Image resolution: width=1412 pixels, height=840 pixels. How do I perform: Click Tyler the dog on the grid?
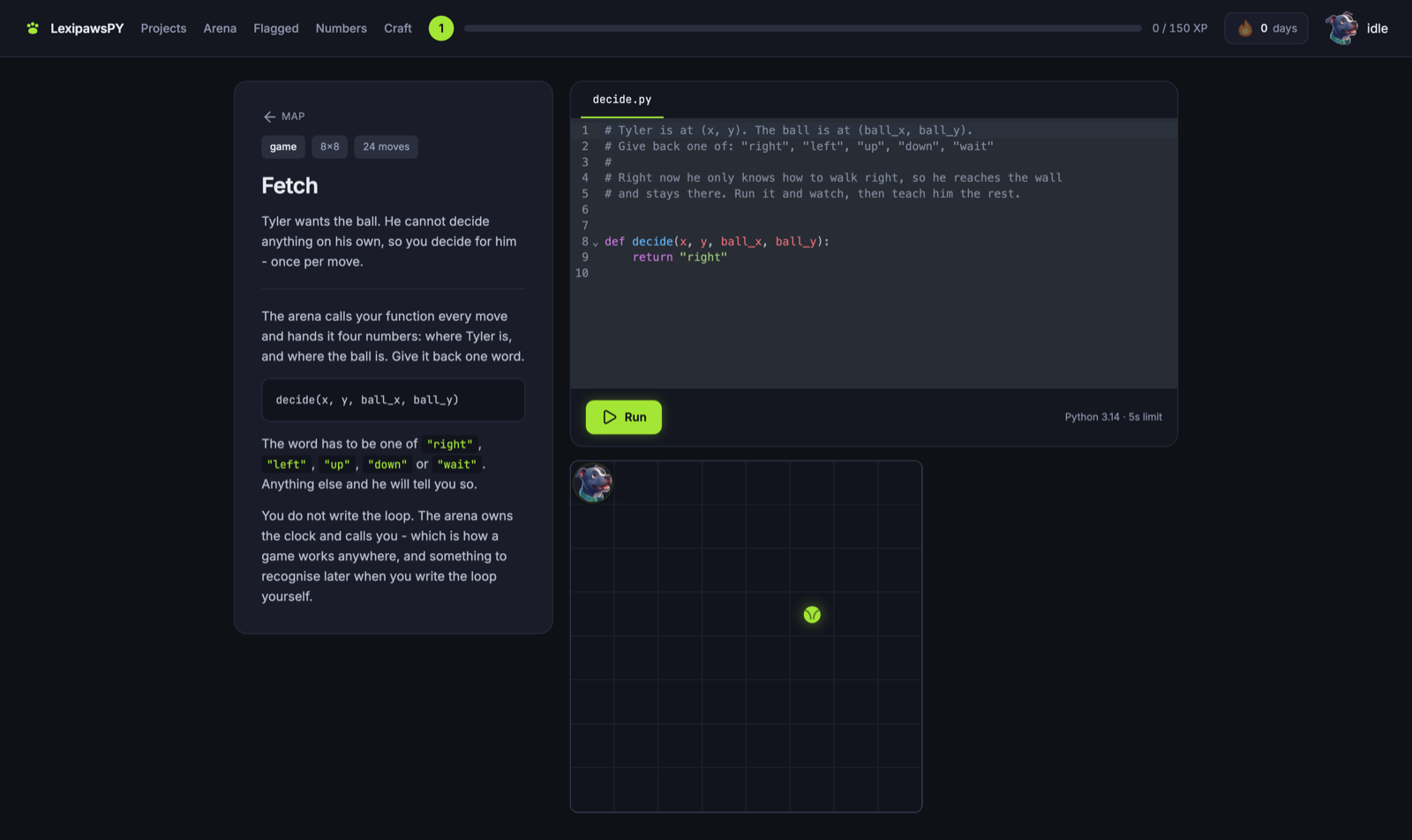pos(593,483)
